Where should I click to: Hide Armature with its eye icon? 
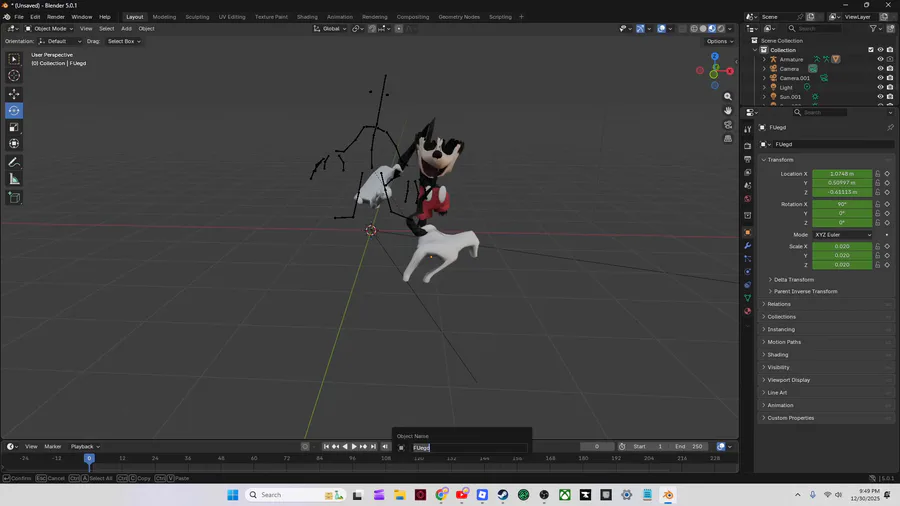coord(880,59)
